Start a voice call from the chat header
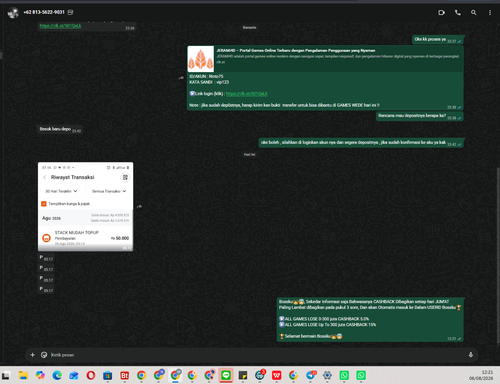This screenshot has height=384, width=500. coord(458,13)
